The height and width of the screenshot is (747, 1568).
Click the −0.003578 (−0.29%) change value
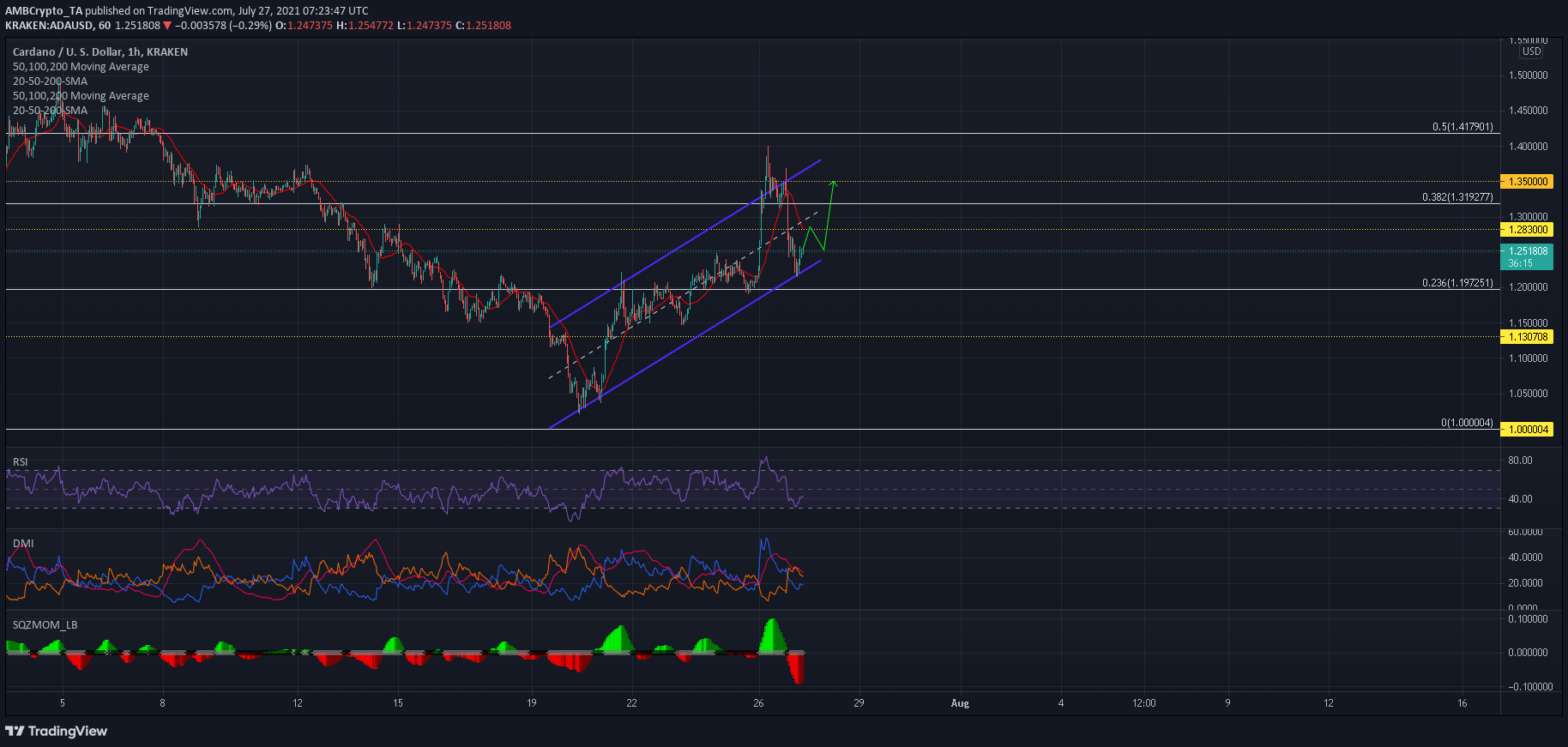[223, 26]
